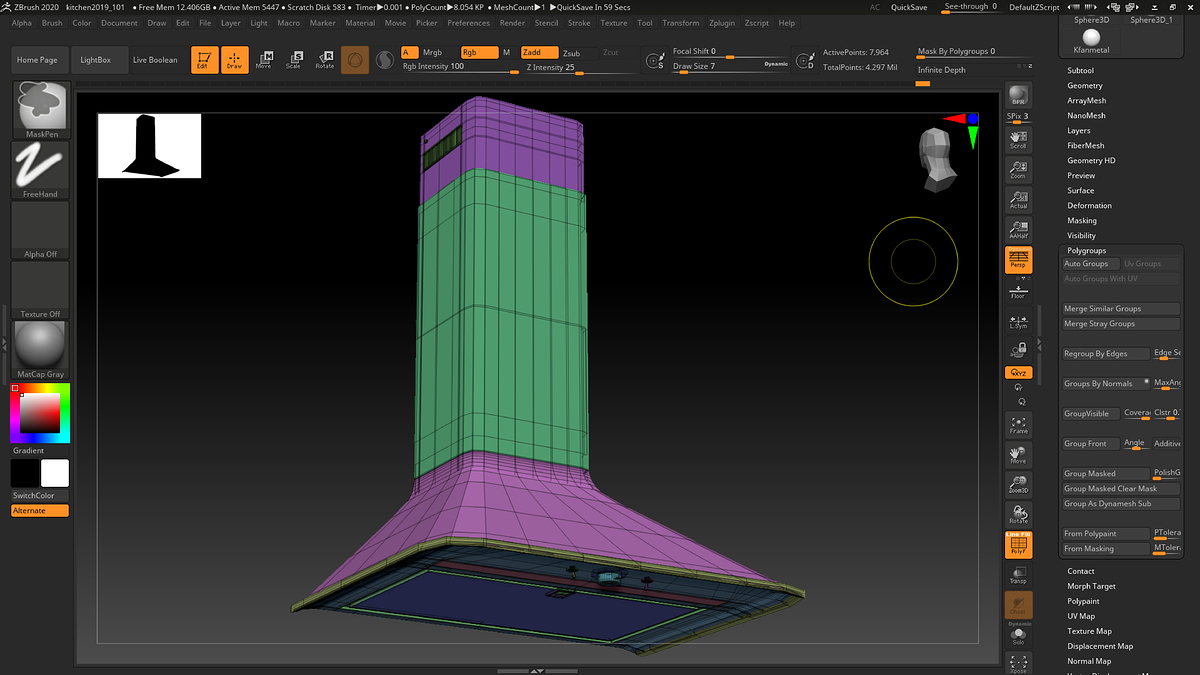Enable the Mrgb mode
1200x675 pixels.
(432, 52)
